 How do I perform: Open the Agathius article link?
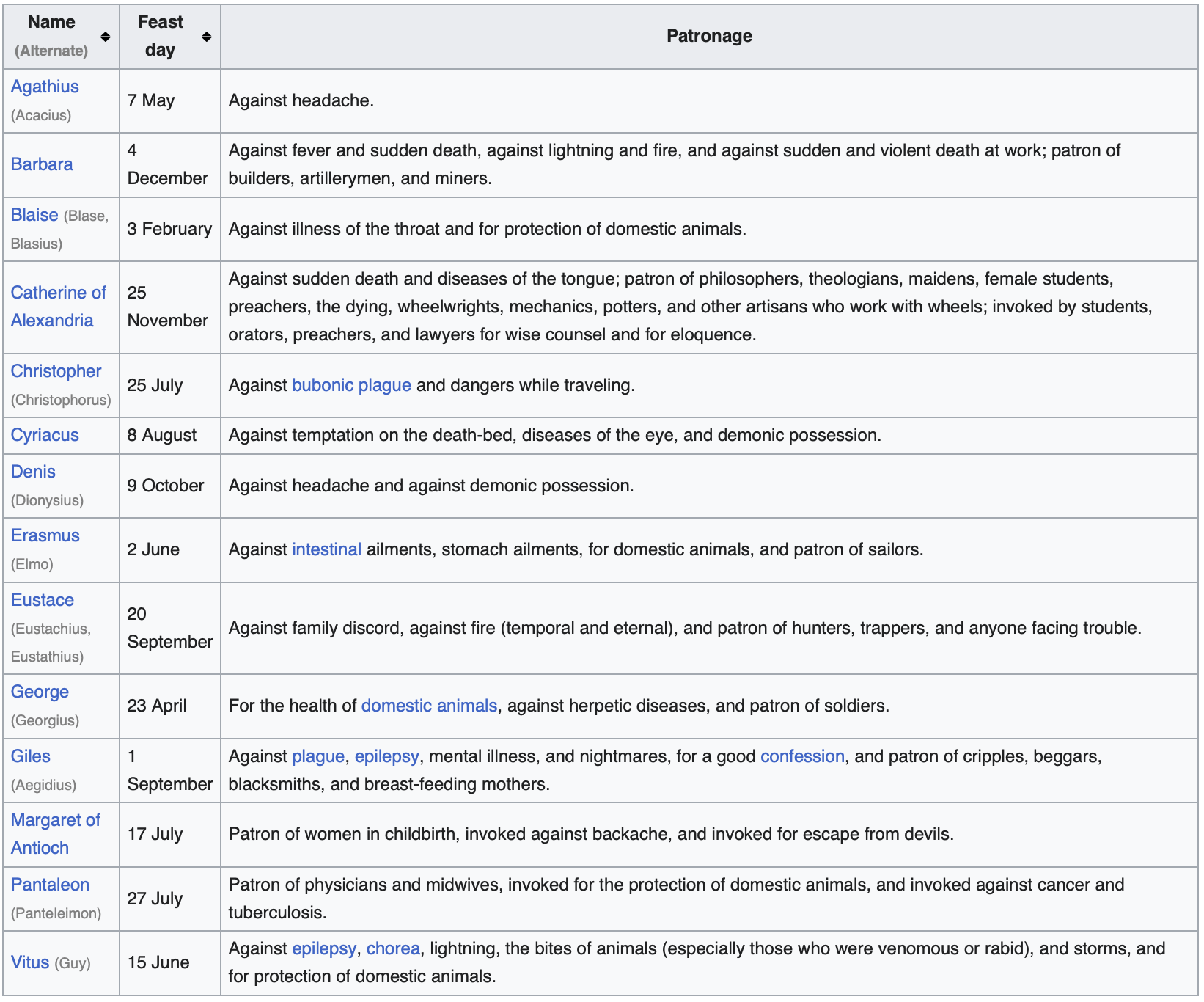45,87
